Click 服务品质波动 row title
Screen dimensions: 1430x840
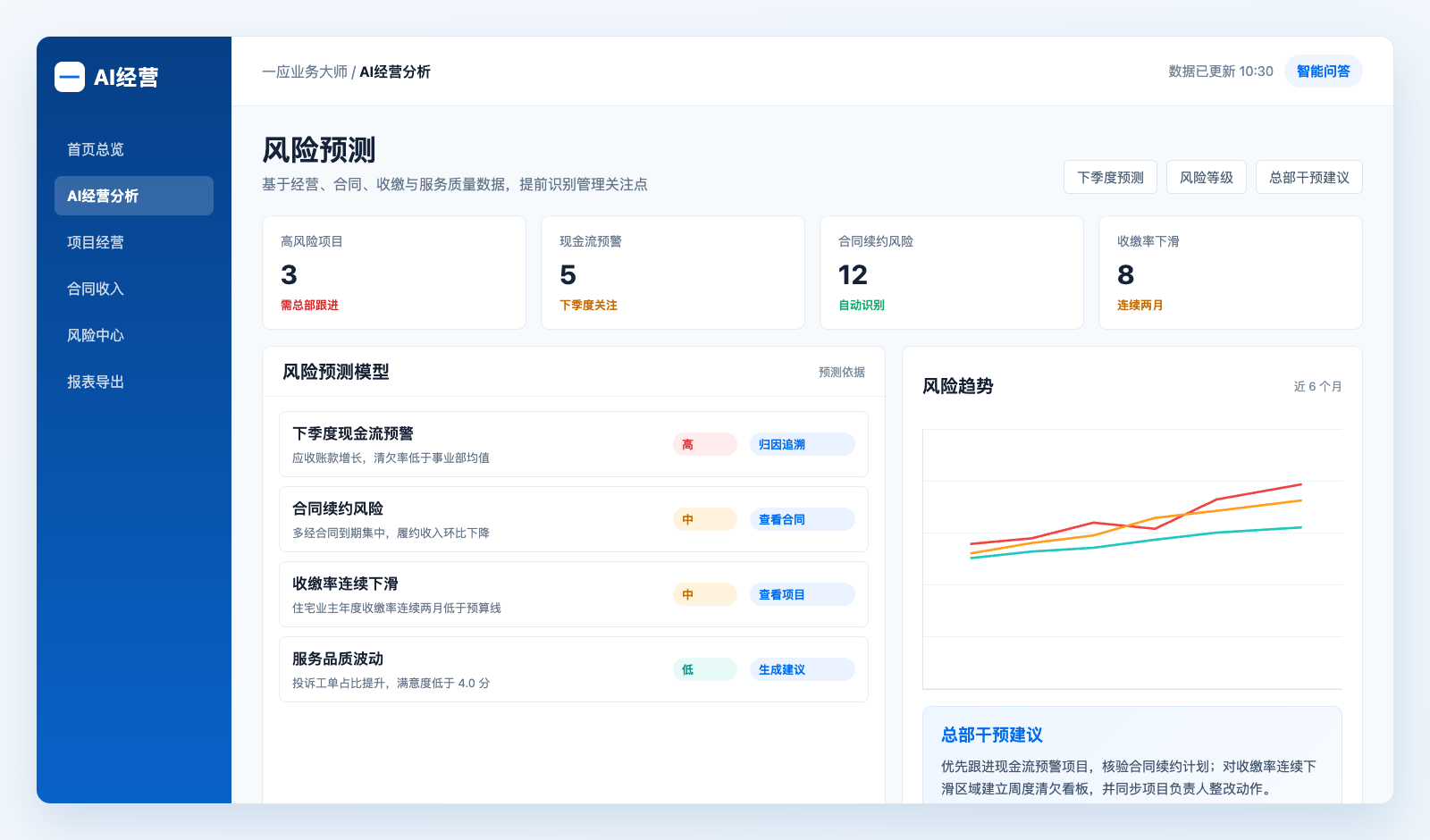click(x=338, y=659)
